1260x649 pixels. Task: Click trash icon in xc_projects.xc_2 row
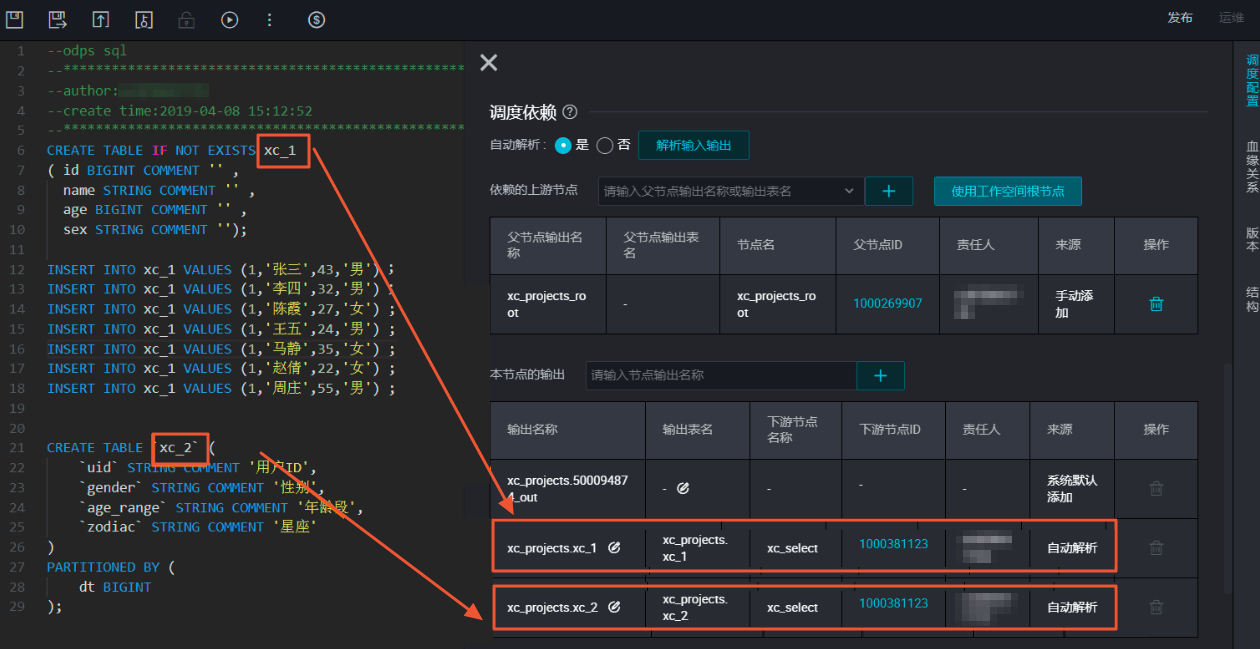(x=1156, y=607)
